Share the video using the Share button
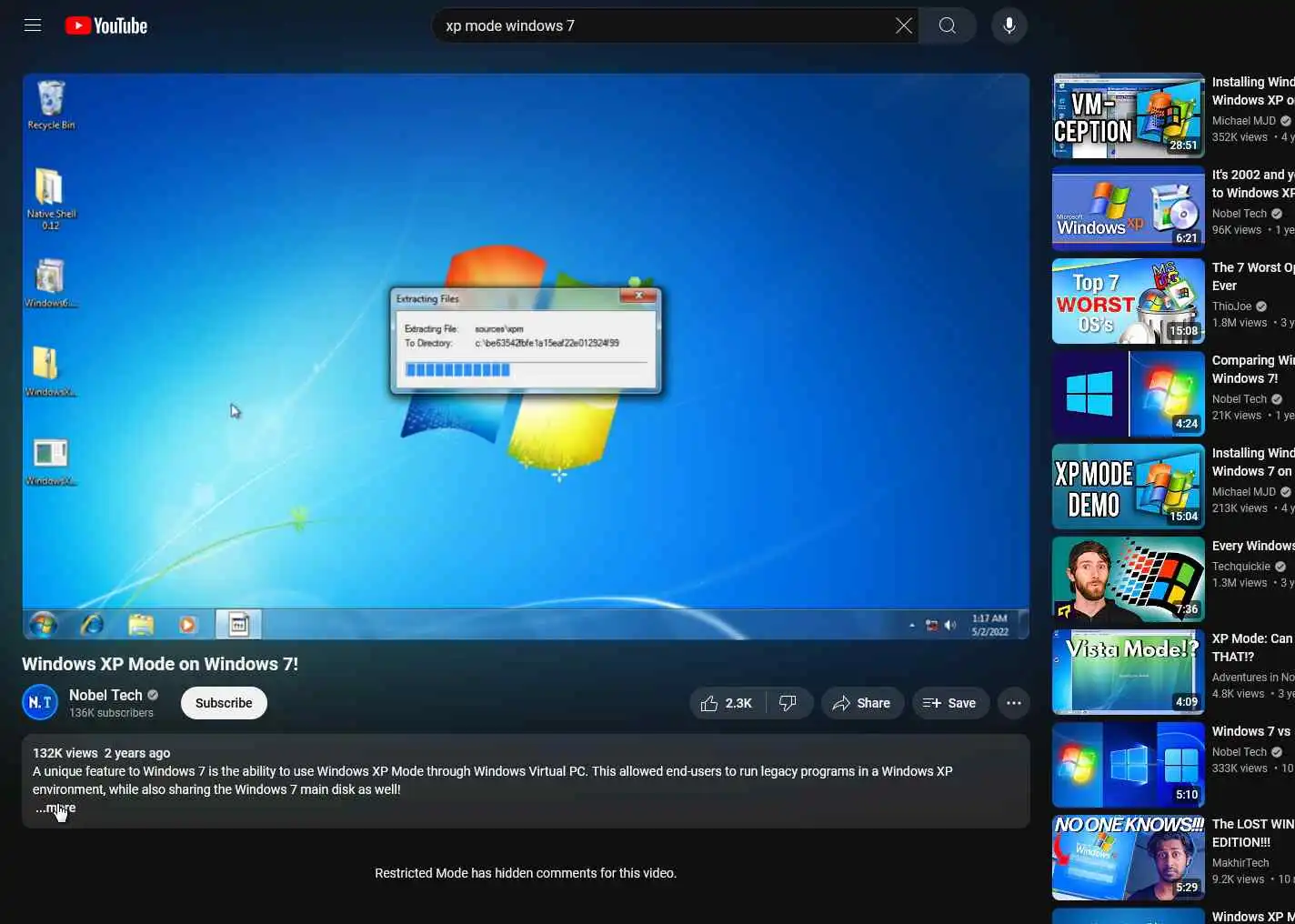Image resolution: width=1295 pixels, height=924 pixels. (862, 703)
